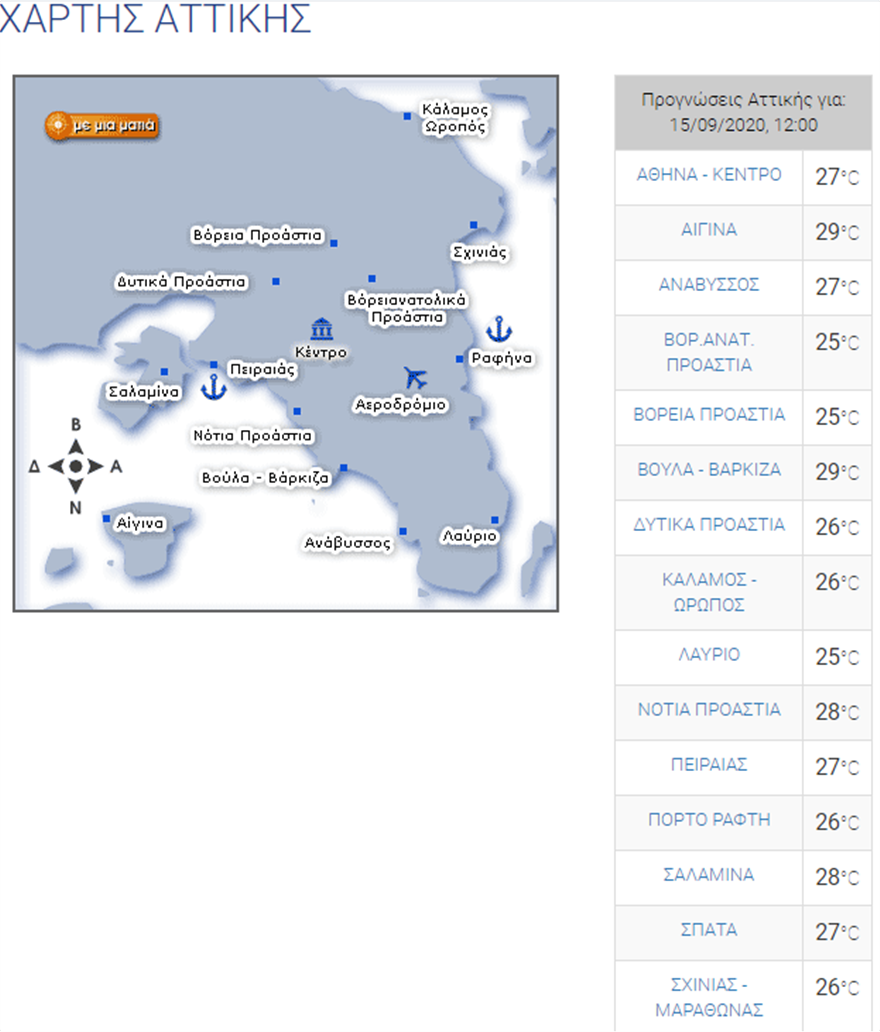Select ΔΥΤΙΚΑ ΠΡΟΑΣΤΙΑ in the forecast table
880x1032 pixels.
click(x=708, y=525)
